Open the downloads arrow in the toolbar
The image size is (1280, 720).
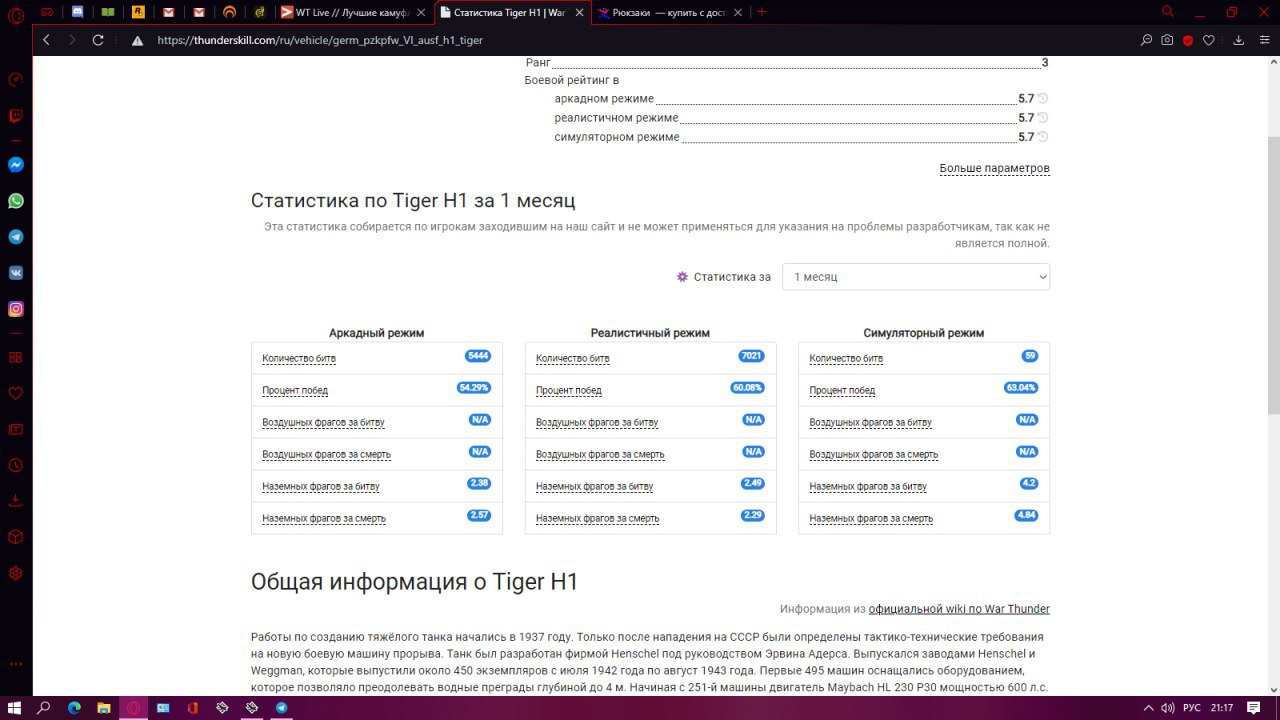1238,41
